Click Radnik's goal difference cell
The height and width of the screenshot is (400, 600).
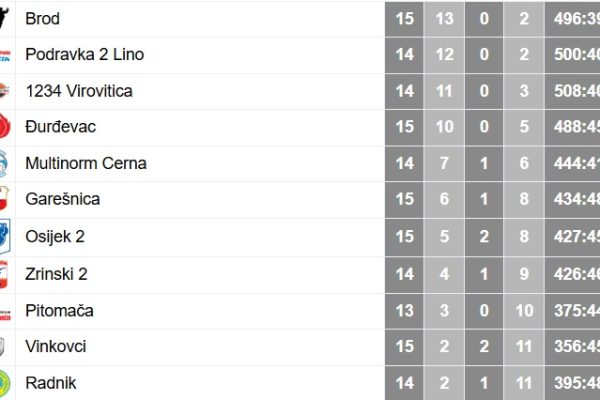573,383
